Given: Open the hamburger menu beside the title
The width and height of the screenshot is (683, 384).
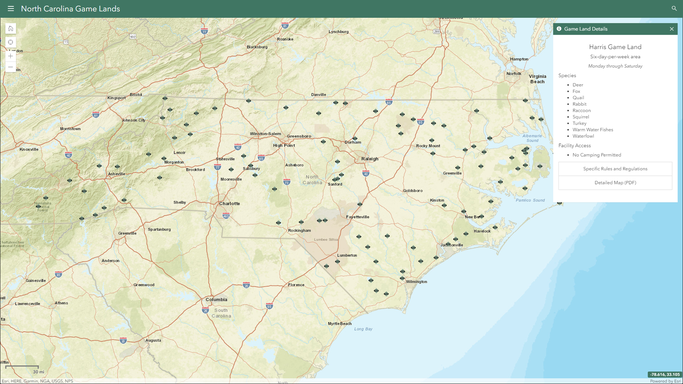Looking at the screenshot, I should 10,9.
